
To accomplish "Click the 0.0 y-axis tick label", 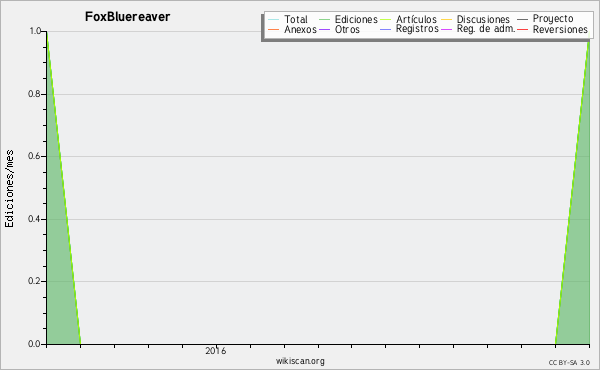I will (34, 344).
